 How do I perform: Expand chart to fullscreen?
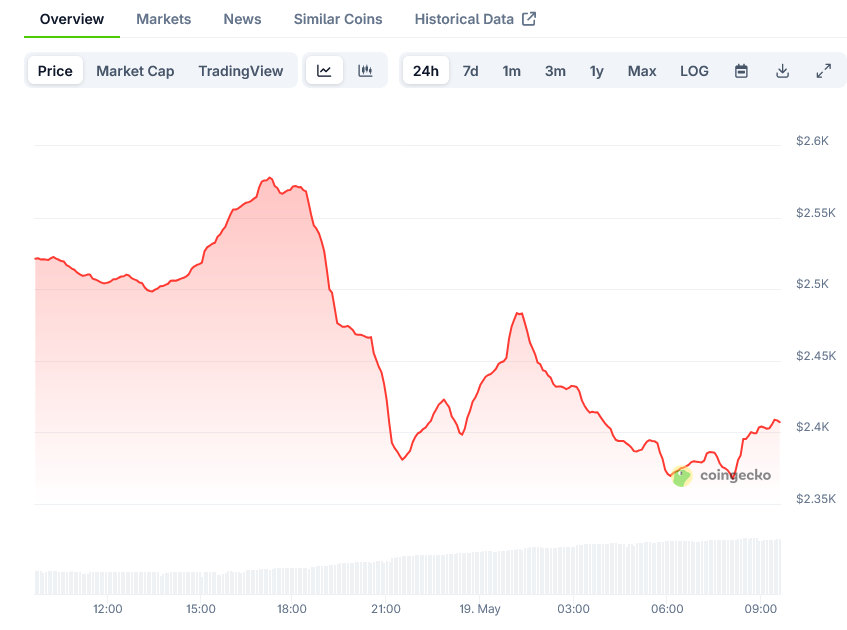click(x=823, y=71)
